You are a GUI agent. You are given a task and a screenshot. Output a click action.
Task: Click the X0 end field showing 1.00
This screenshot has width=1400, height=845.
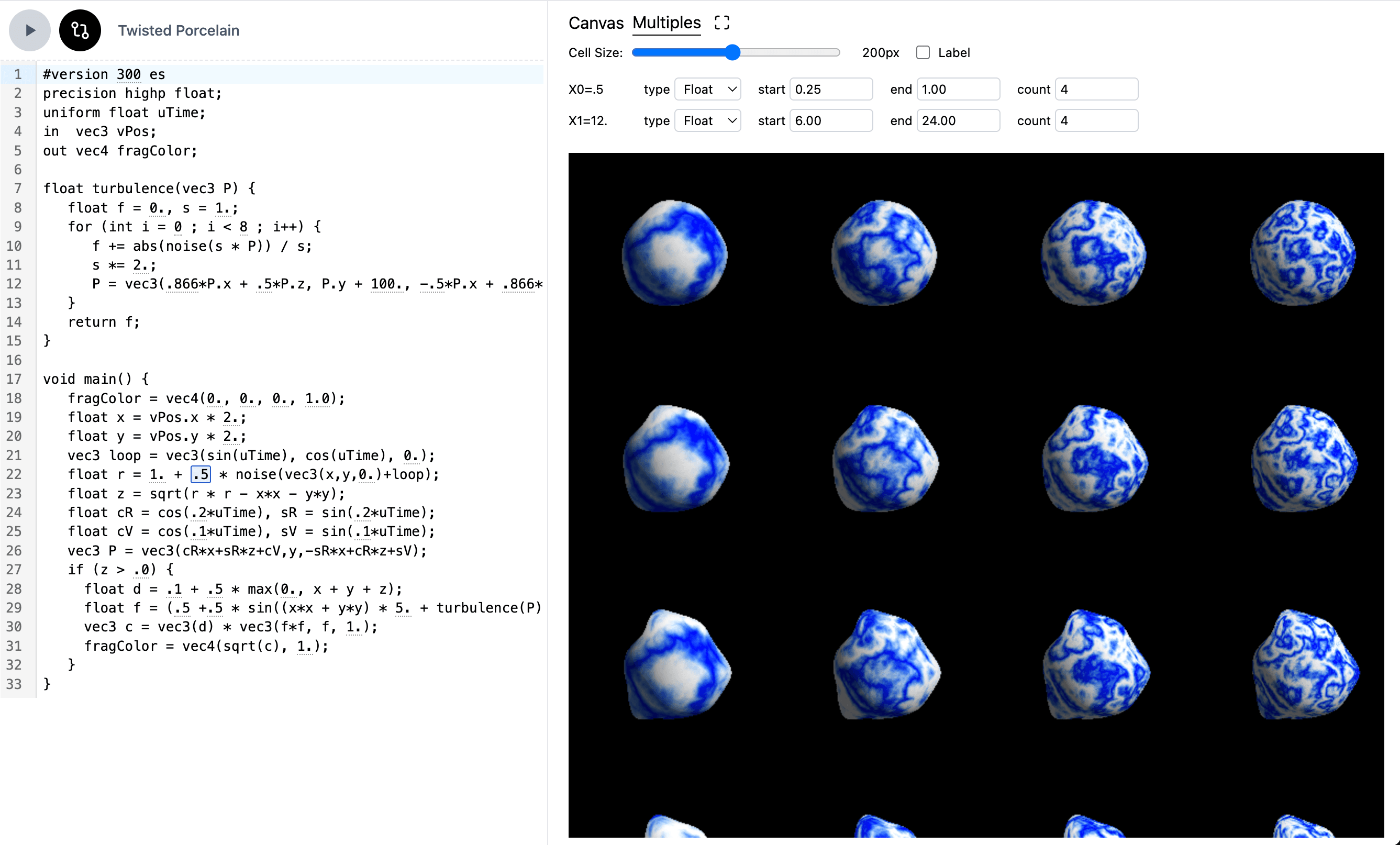(x=959, y=89)
